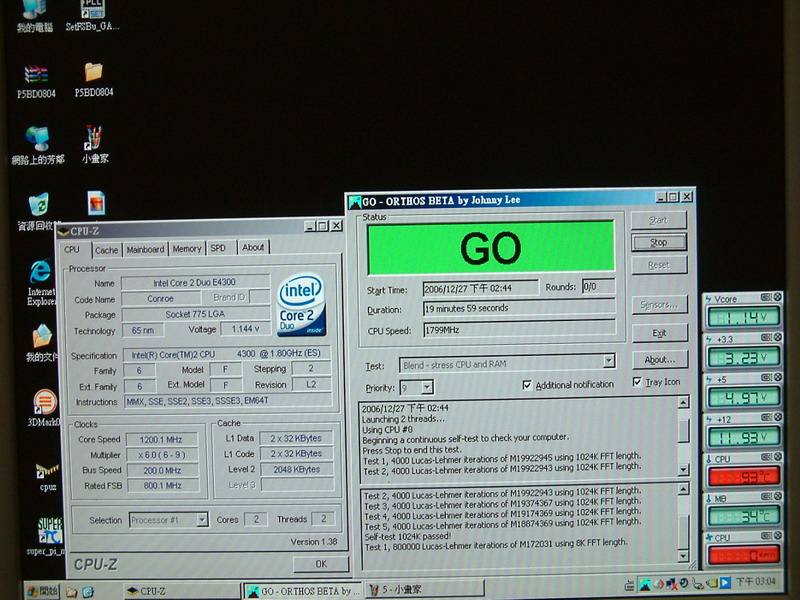Launch the 小畫家 paint shortcut
The image size is (800, 600).
tap(95, 143)
